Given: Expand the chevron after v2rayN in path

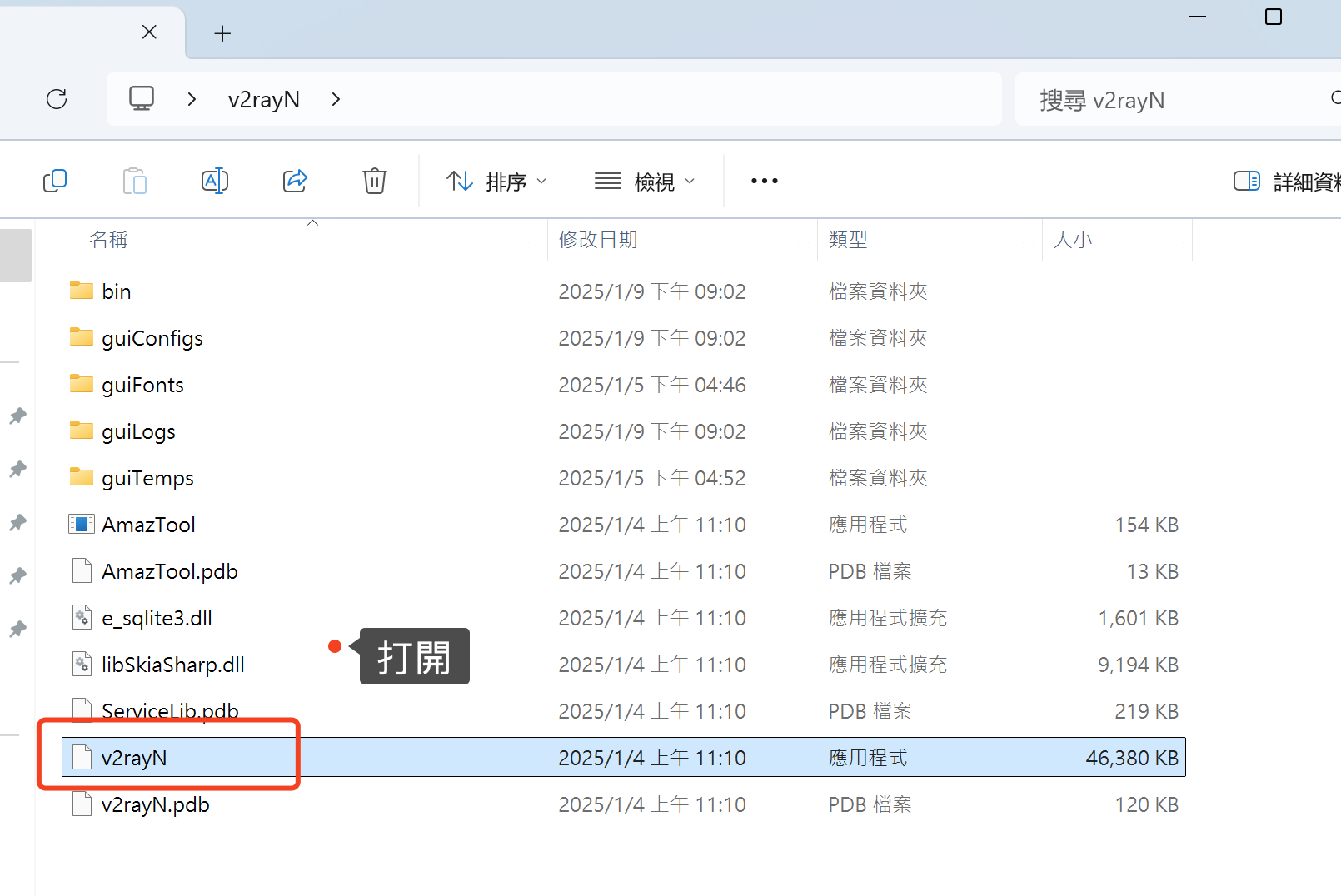Looking at the screenshot, I should coord(336,99).
